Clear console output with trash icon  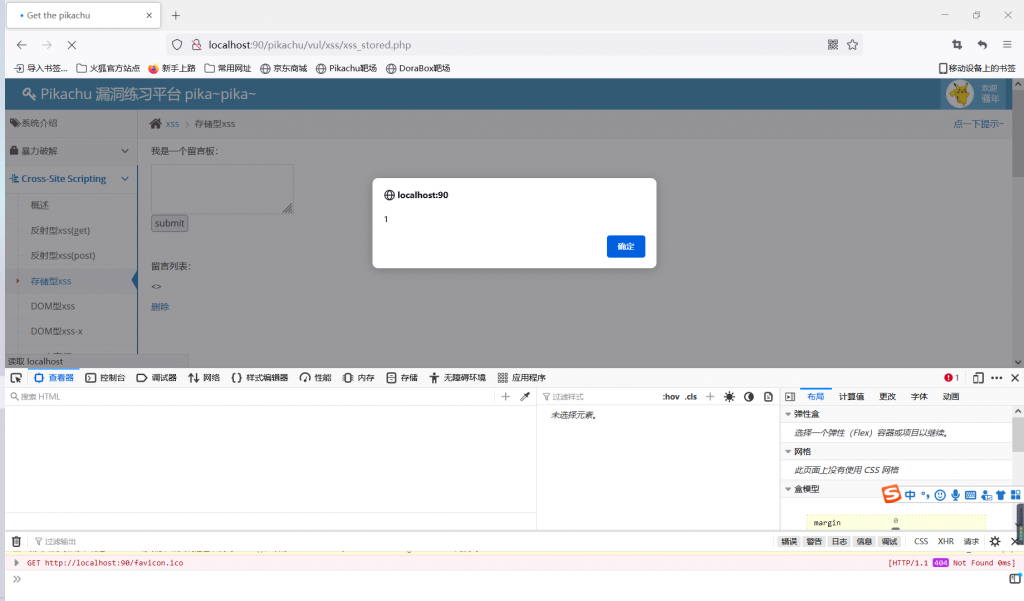coord(16,541)
